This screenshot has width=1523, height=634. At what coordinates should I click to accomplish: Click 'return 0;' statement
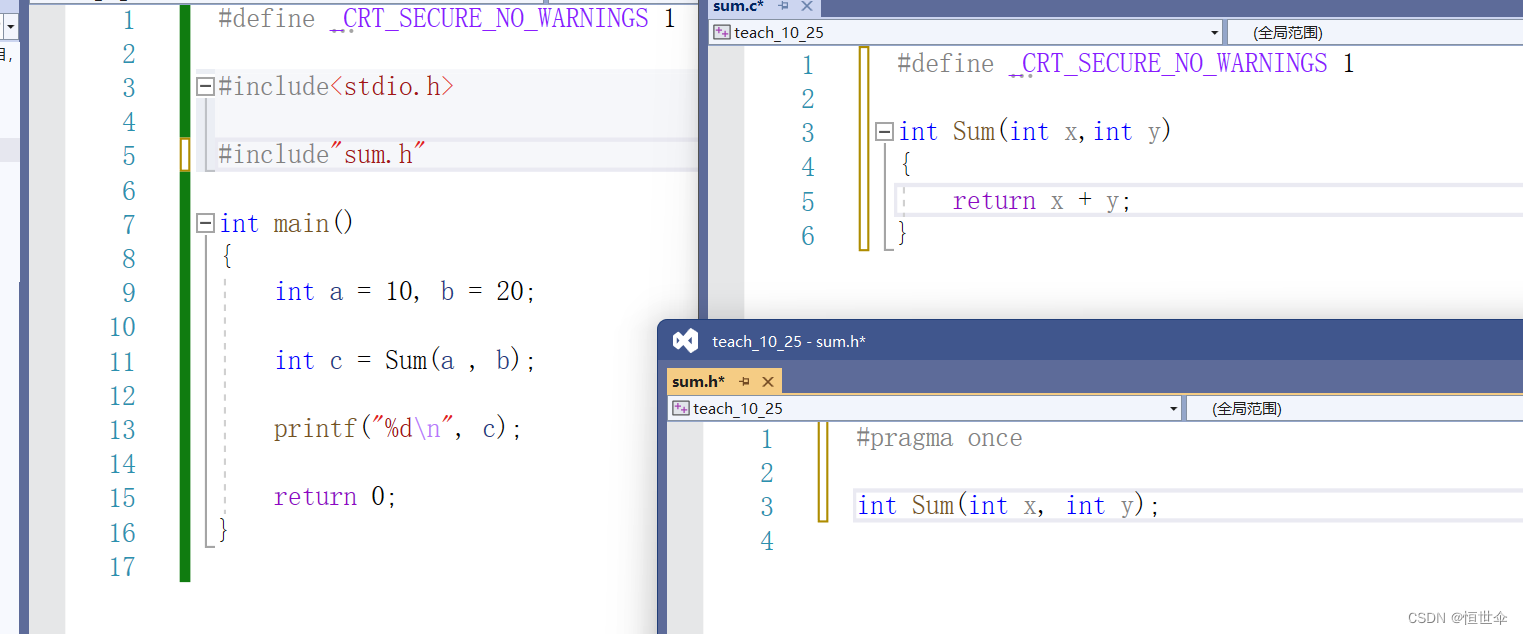coord(336,496)
